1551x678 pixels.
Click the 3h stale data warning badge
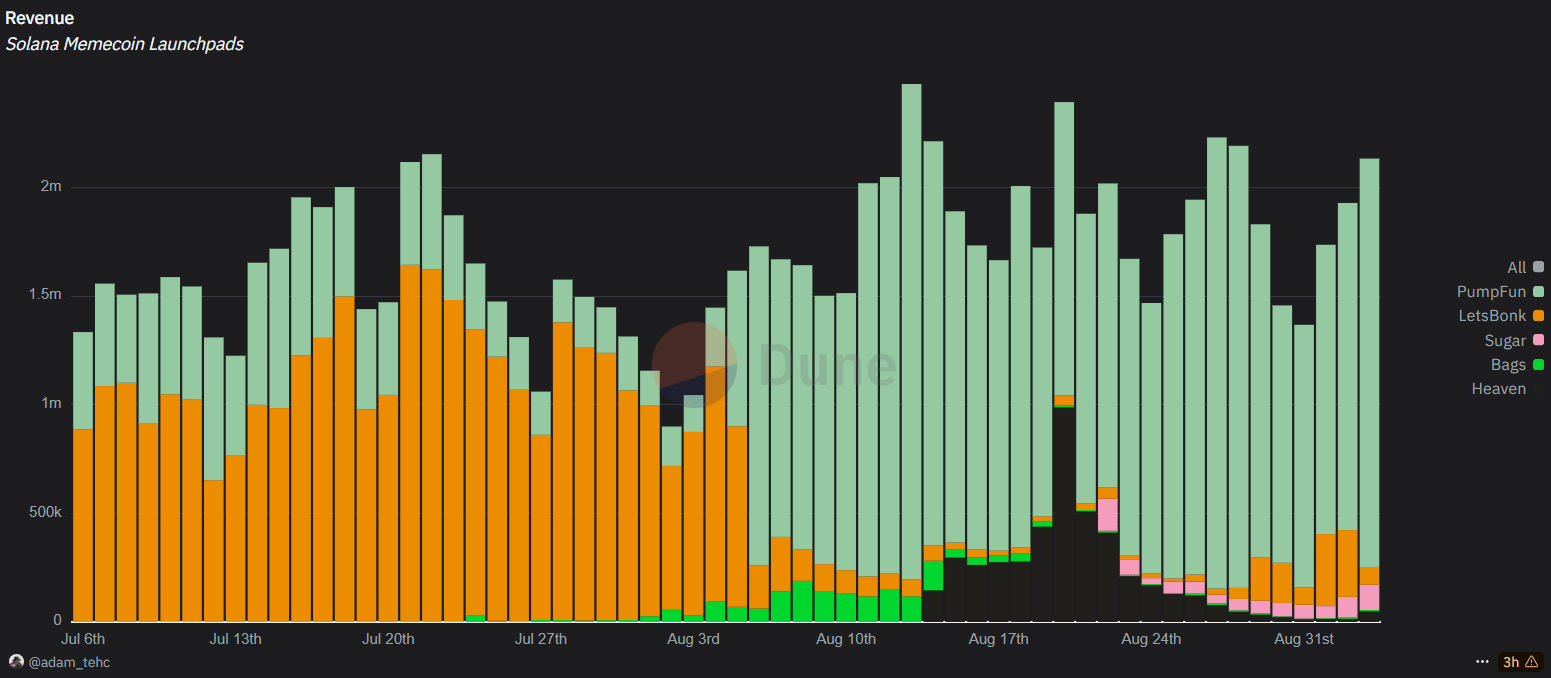tap(1520, 662)
